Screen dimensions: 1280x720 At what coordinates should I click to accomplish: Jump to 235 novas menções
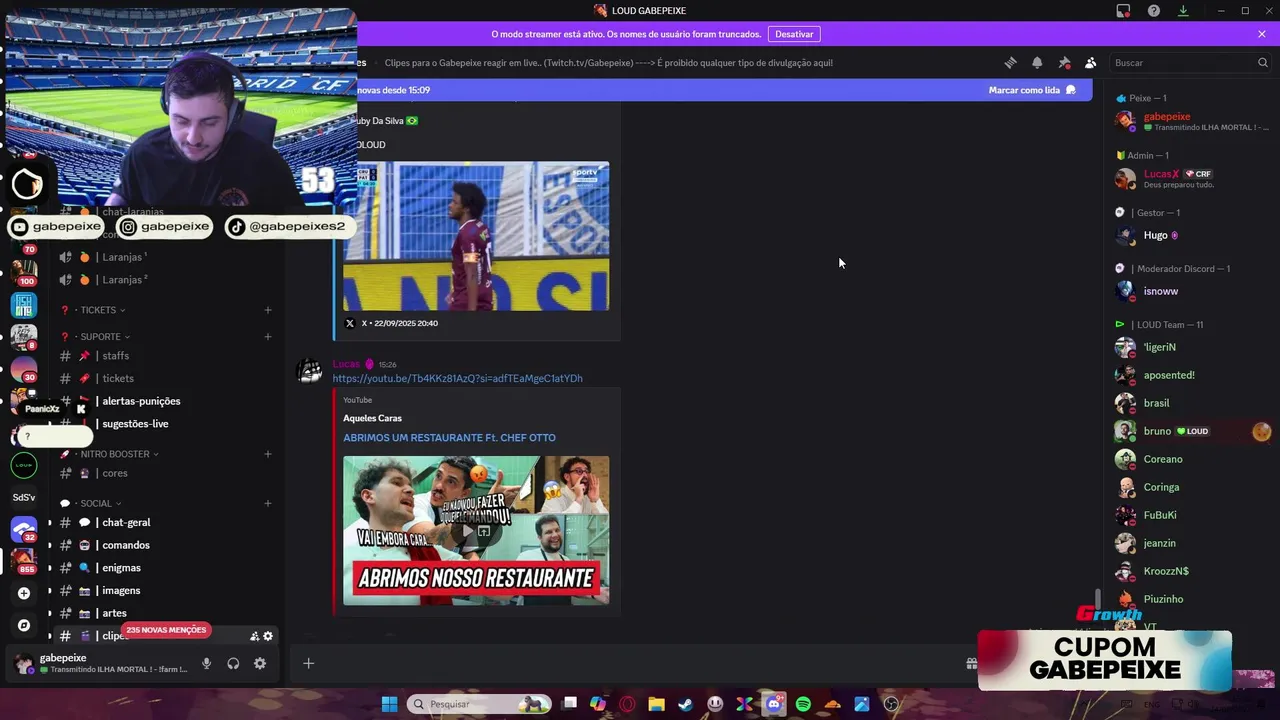point(167,630)
